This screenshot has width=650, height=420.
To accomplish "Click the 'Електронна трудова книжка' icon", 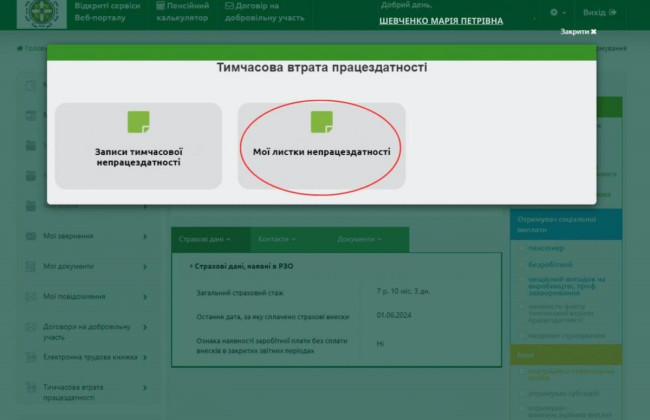I will click(31, 357).
